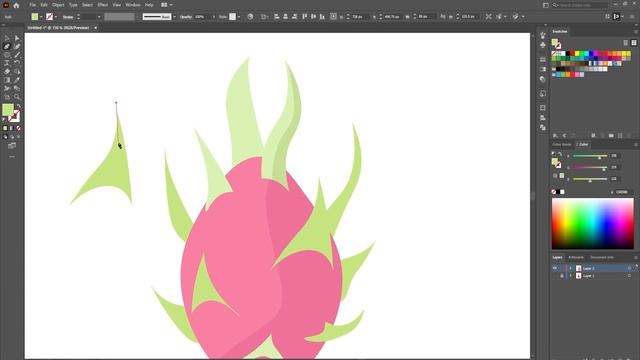This screenshot has width=640, height=360.
Task: Select the Zoom tool magnifier
Action: (x=17, y=97)
